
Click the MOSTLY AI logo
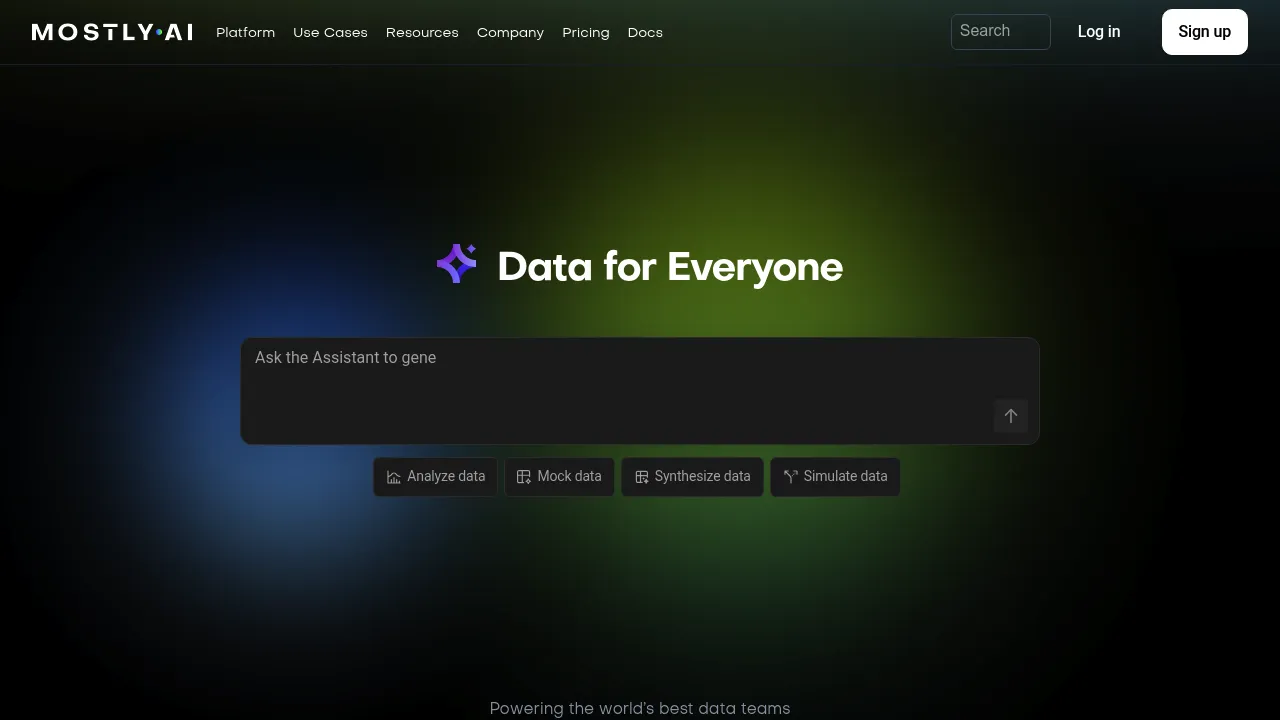pos(112,32)
